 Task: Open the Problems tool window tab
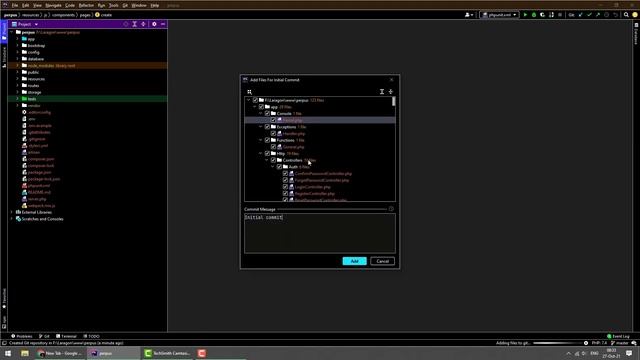coord(22,336)
